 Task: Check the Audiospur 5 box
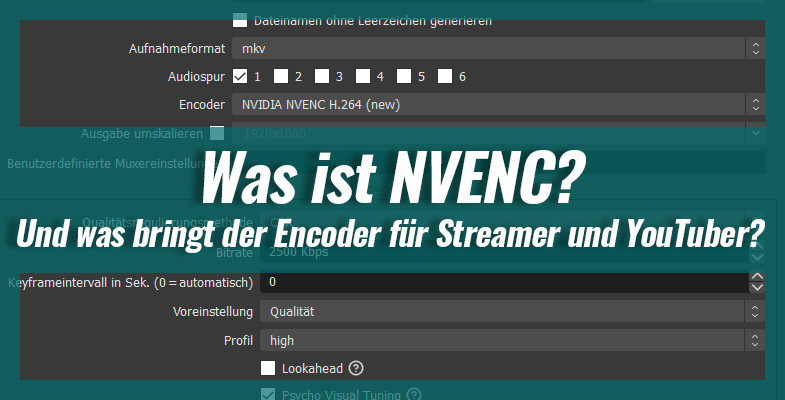tap(404, 76)
